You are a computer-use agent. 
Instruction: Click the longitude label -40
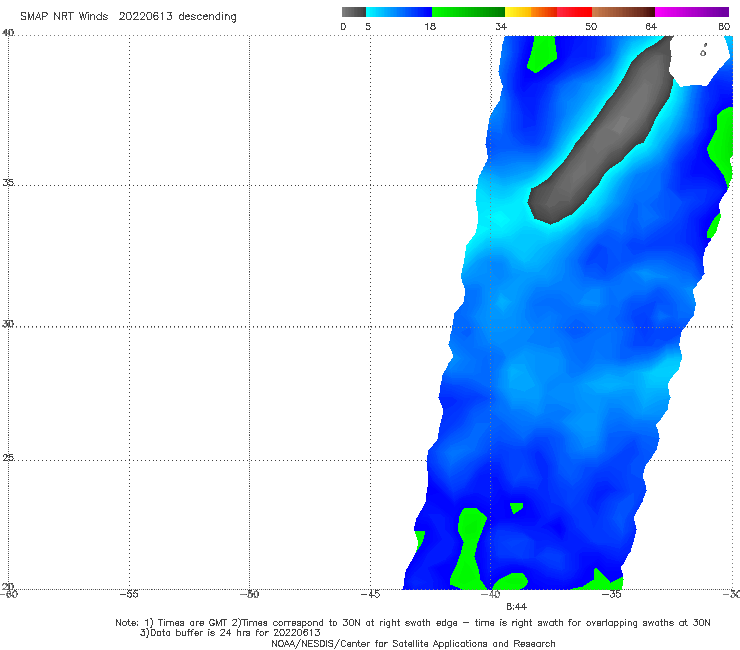[491, 594]
